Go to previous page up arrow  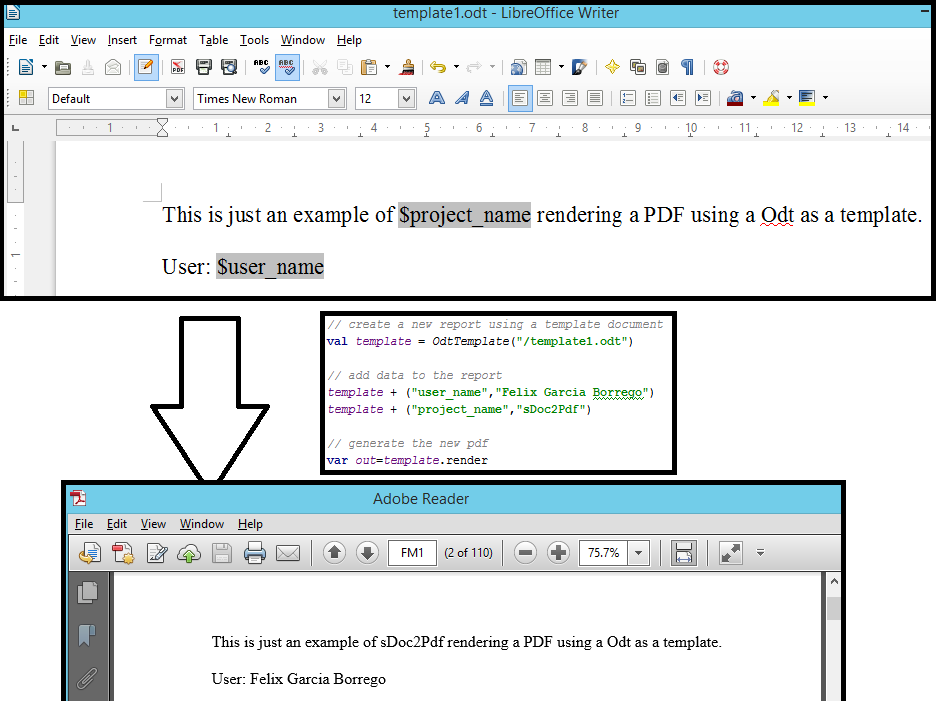point(335,553)
